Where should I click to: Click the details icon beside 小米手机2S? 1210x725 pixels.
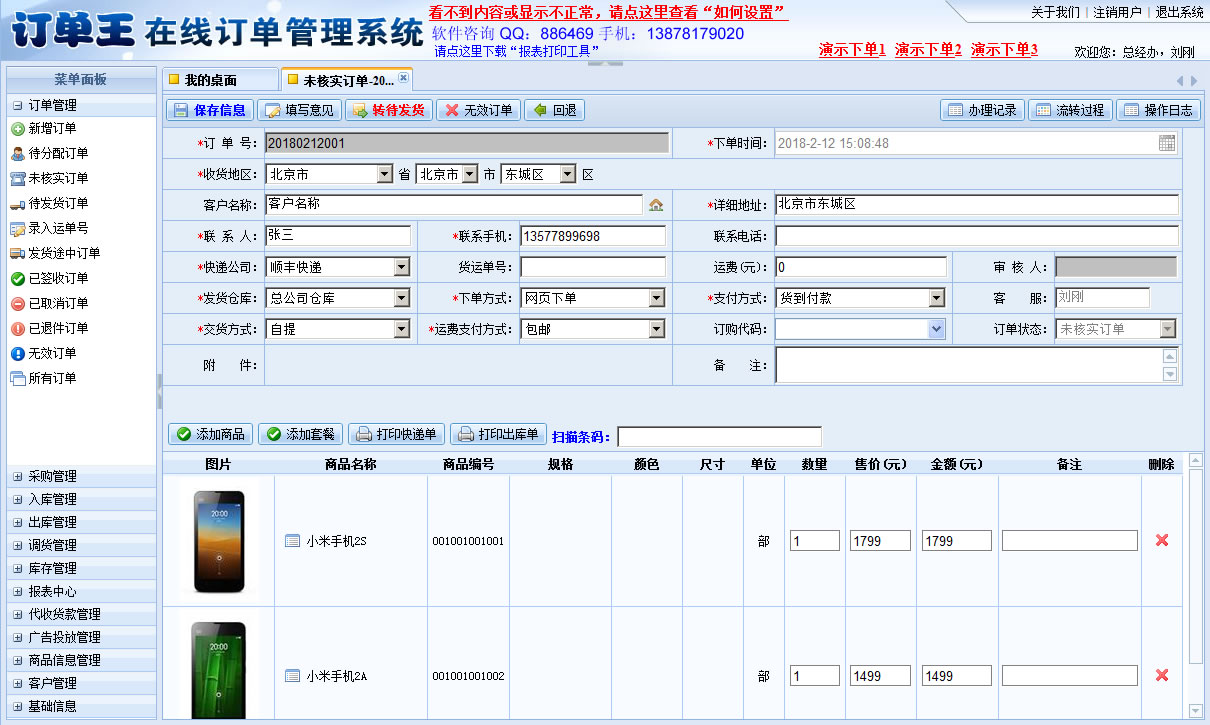point(293,541)
